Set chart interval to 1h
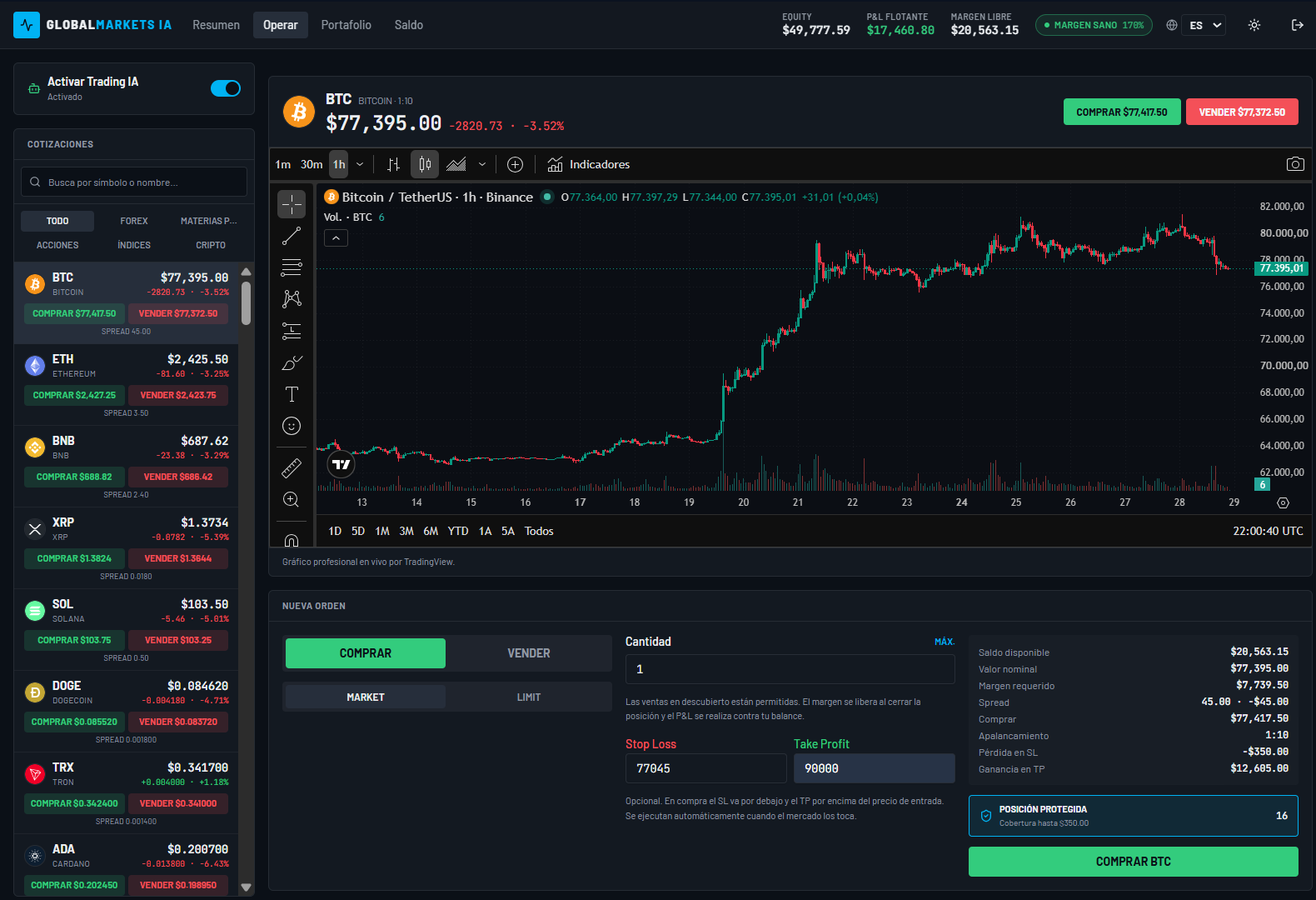 pyautogui.click(x=339, y=164)
